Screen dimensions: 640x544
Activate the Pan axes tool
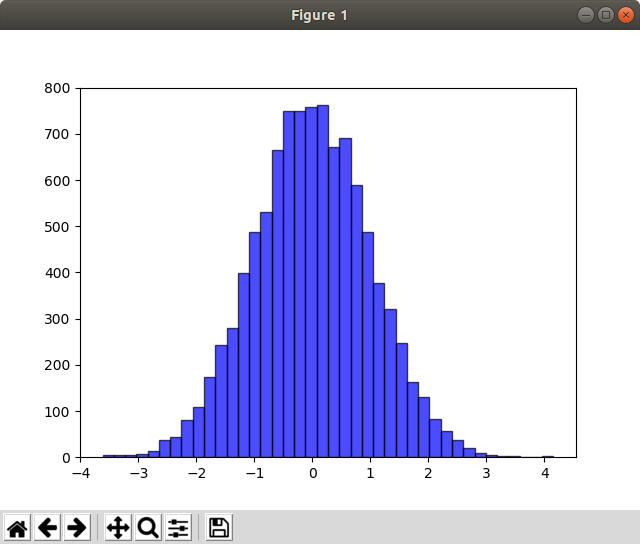click(118, 528)
